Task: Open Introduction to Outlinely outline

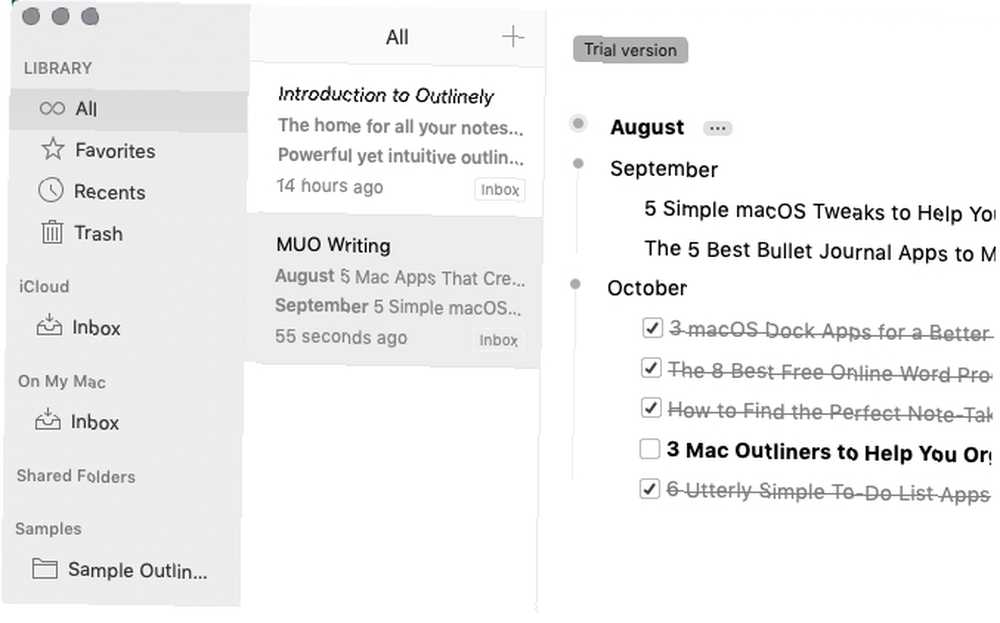Action: [396, 139]
